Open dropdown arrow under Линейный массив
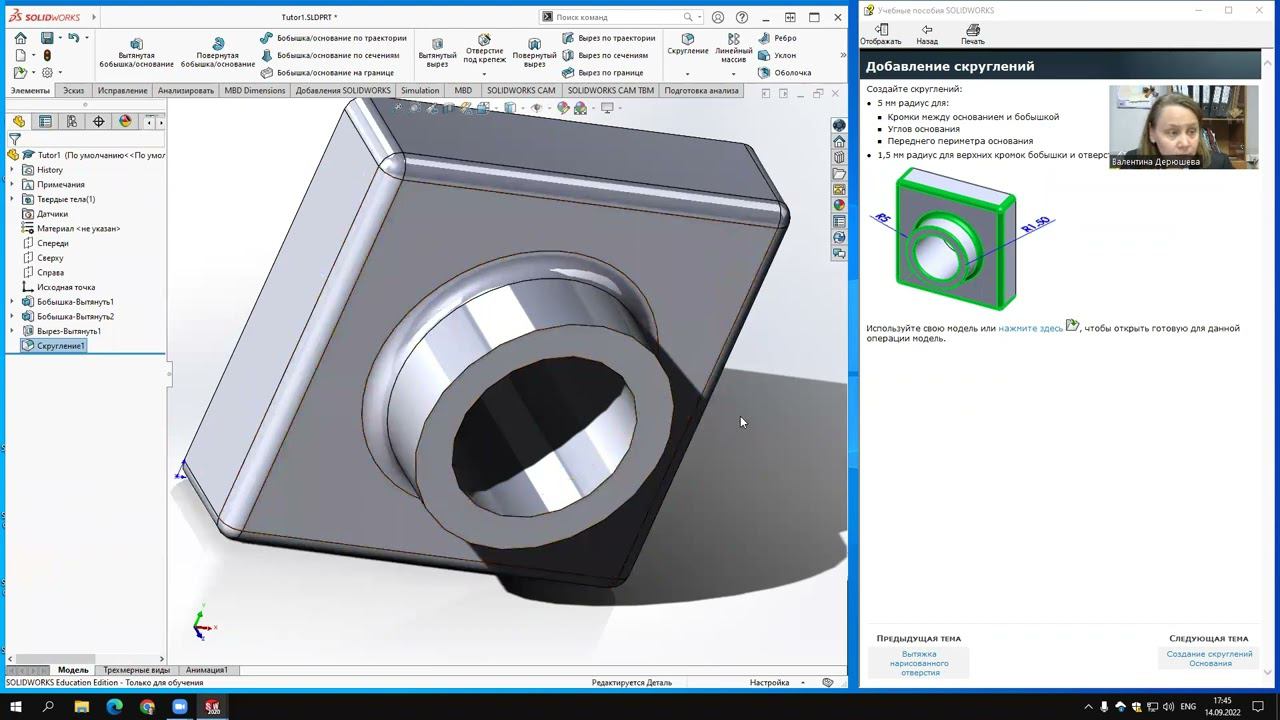This screenshot has height=720, width=1280. [734, 74]
